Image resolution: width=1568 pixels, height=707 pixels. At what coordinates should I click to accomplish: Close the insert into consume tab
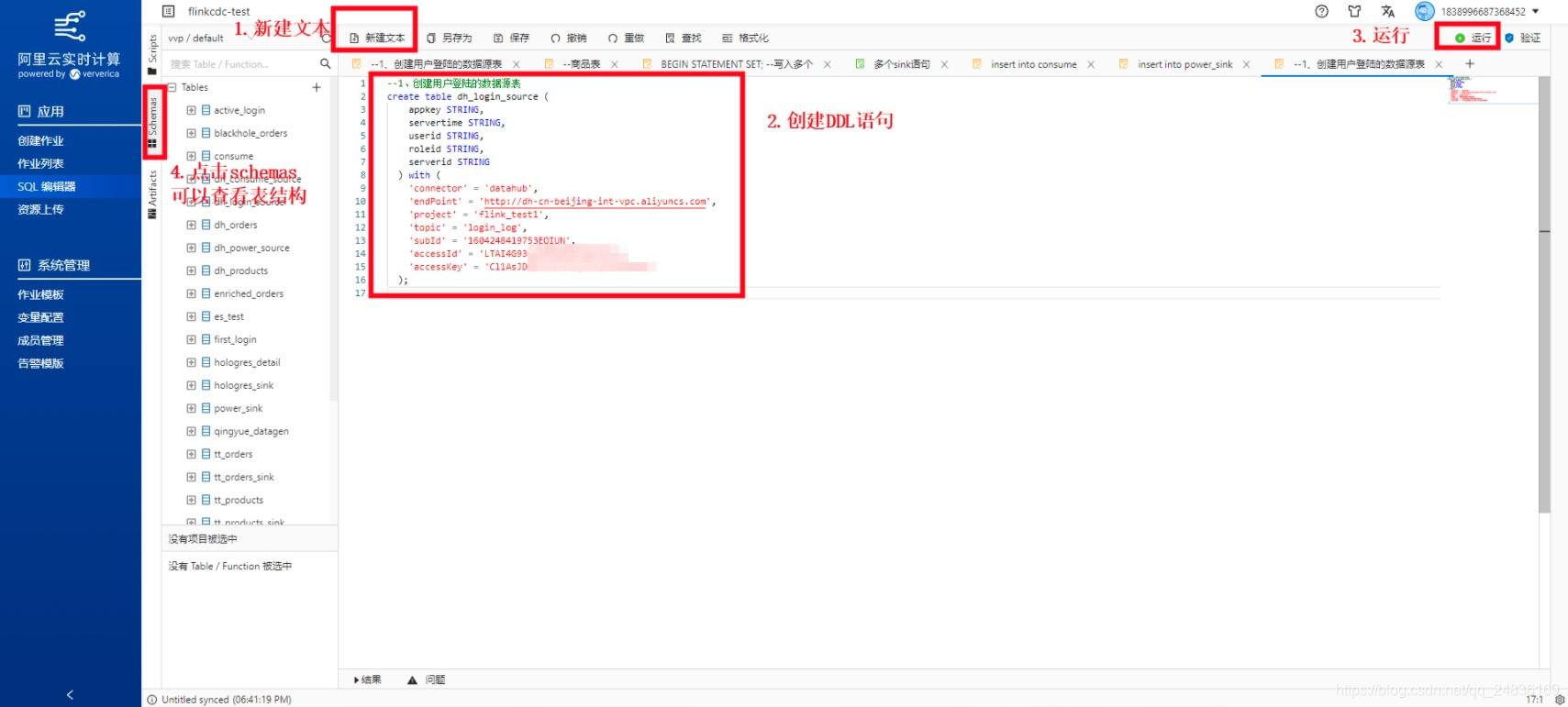click(x=1091, y=64)
